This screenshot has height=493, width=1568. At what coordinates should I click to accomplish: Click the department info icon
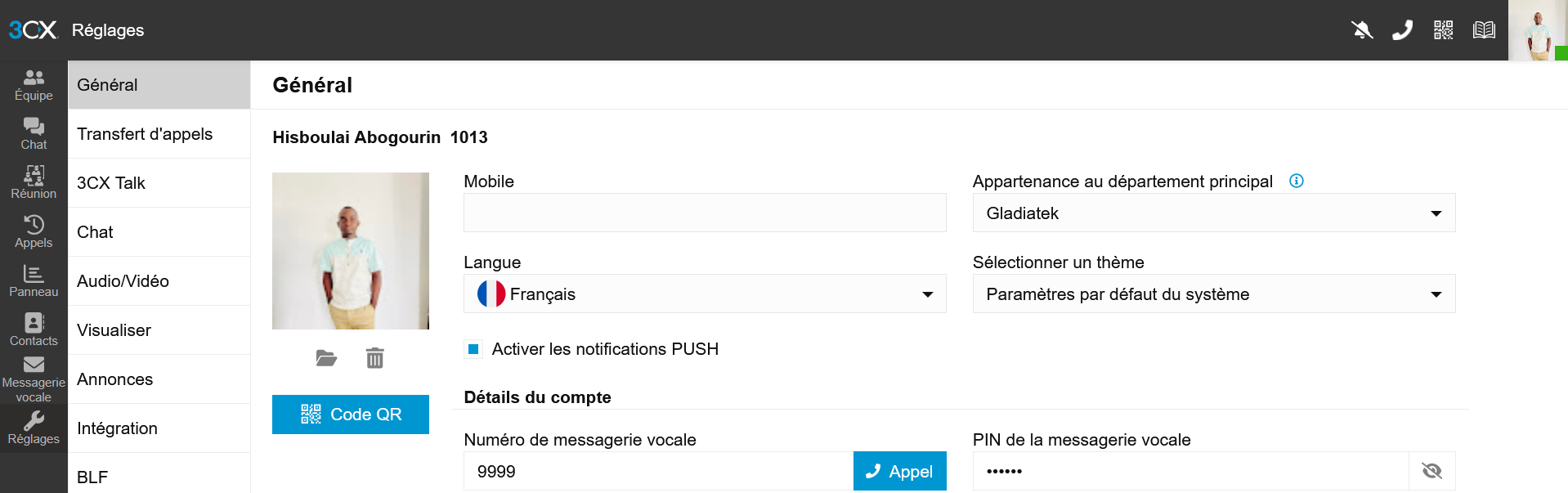coord(1296,181)
